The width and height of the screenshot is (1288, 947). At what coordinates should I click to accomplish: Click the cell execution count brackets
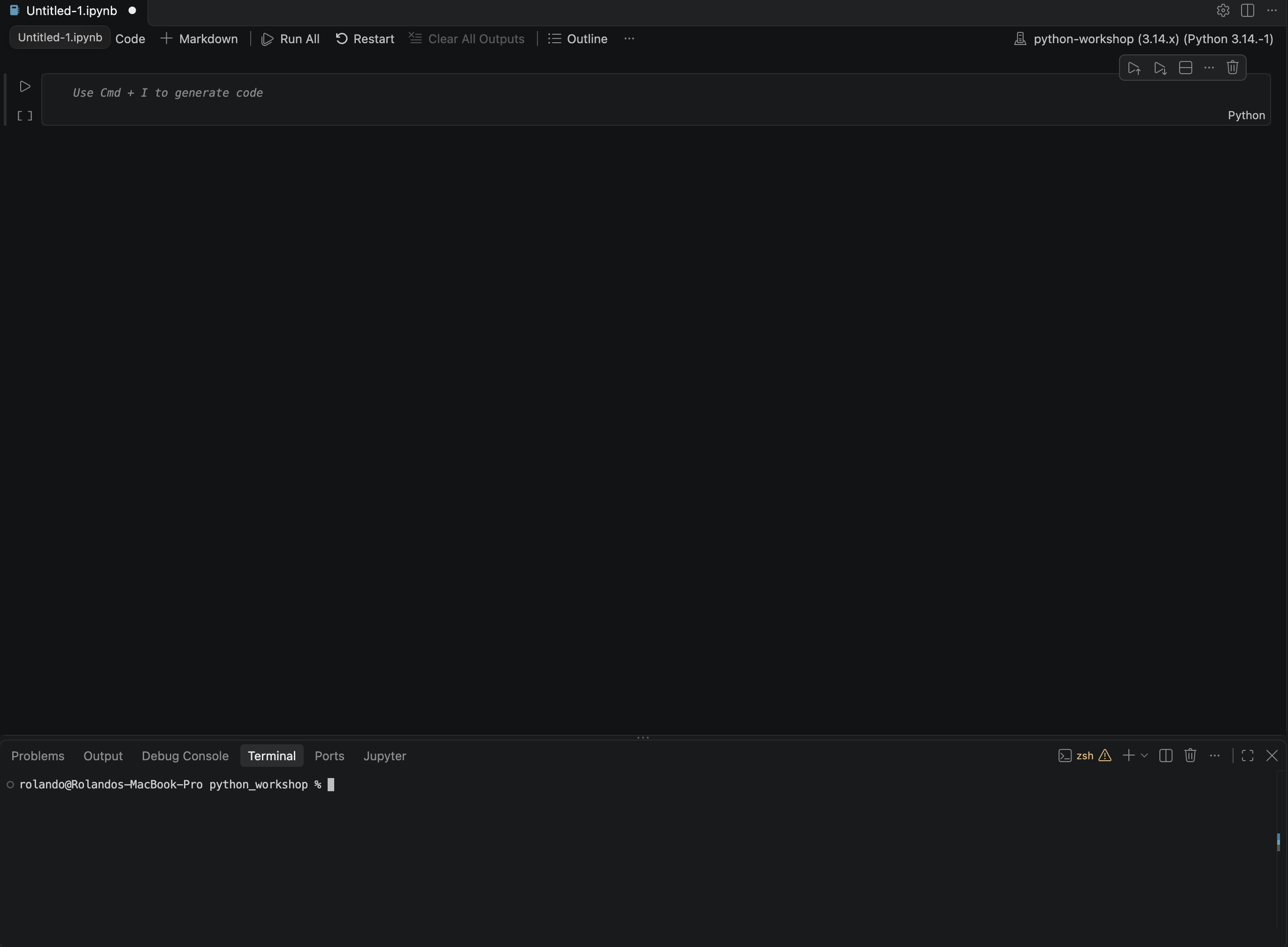click(25, 116)
